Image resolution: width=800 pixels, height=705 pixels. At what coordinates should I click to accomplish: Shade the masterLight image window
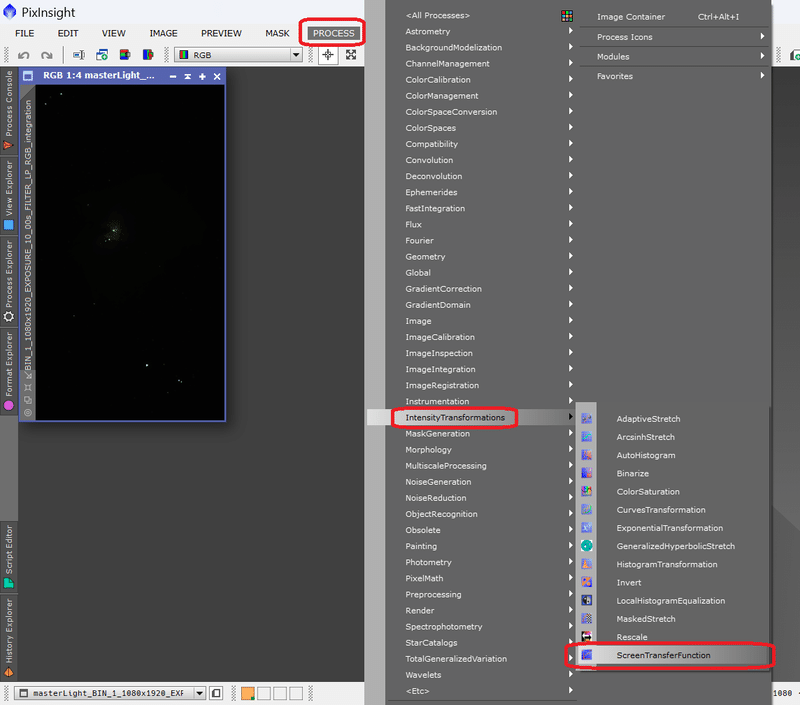(x=187, y=77)
